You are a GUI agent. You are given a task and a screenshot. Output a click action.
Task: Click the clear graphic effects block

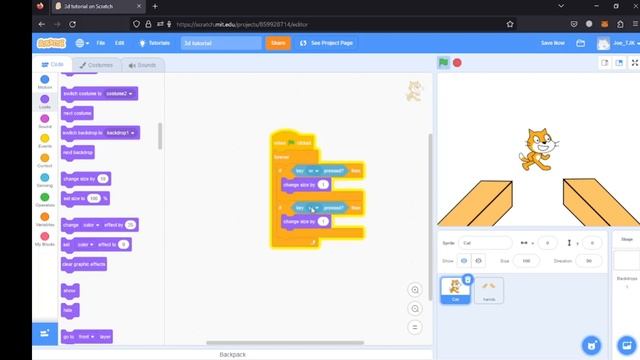coord(84,264)
